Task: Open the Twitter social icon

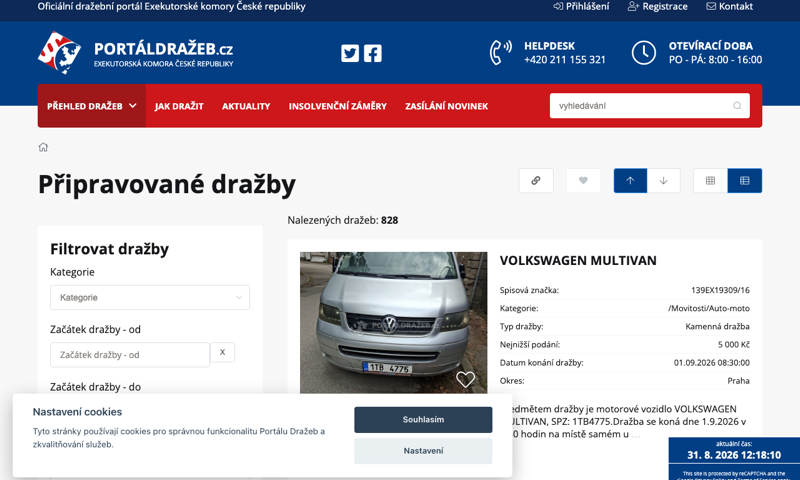Action: coord(350,53)
